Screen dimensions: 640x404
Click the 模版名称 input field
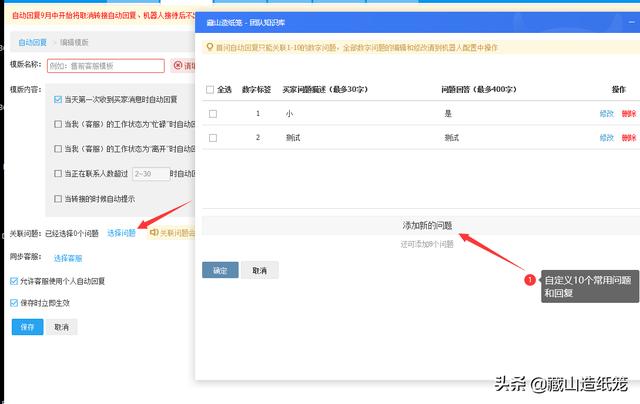(106, 66)
